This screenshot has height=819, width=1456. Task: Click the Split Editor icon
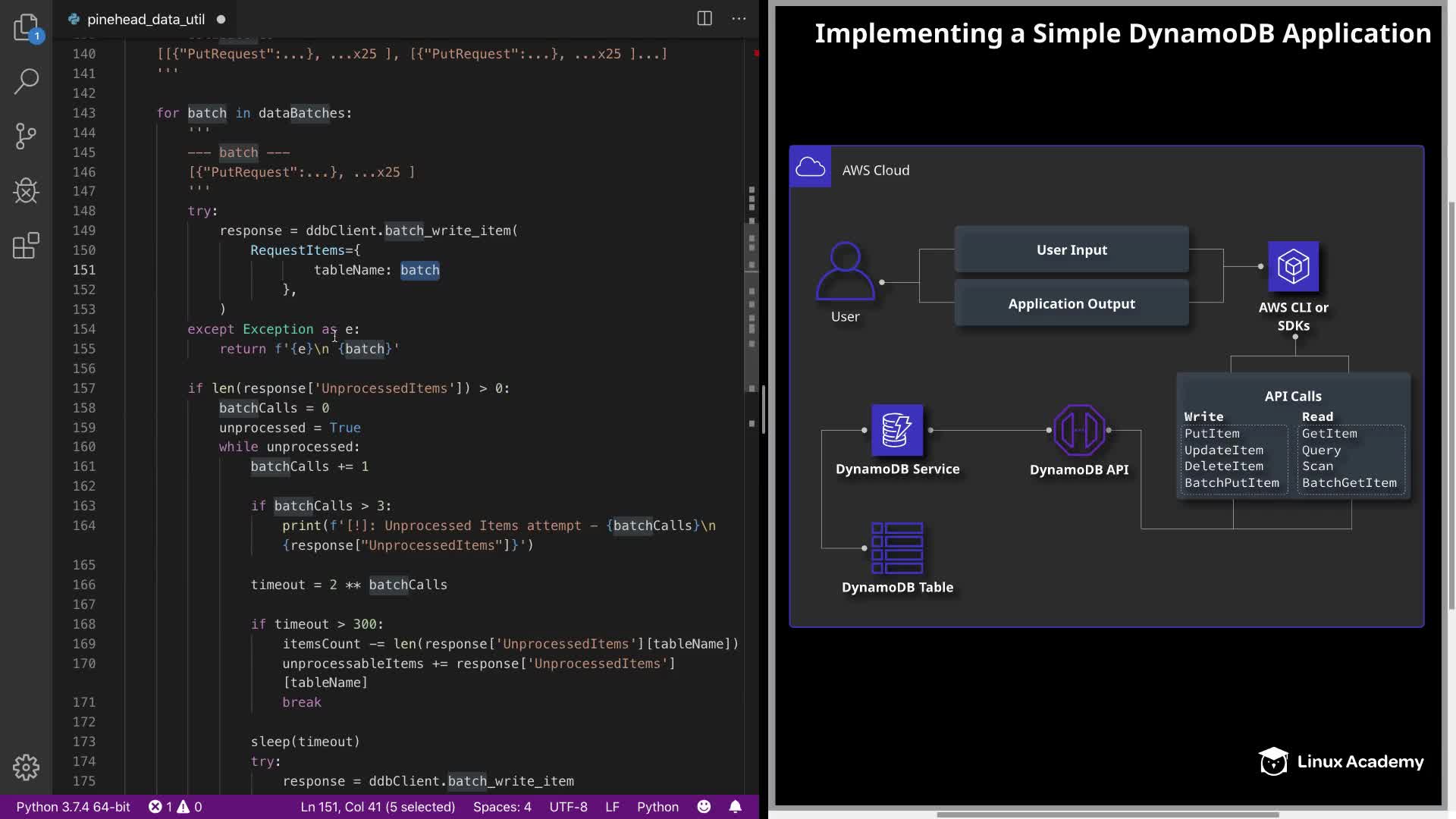coord(704,19)
